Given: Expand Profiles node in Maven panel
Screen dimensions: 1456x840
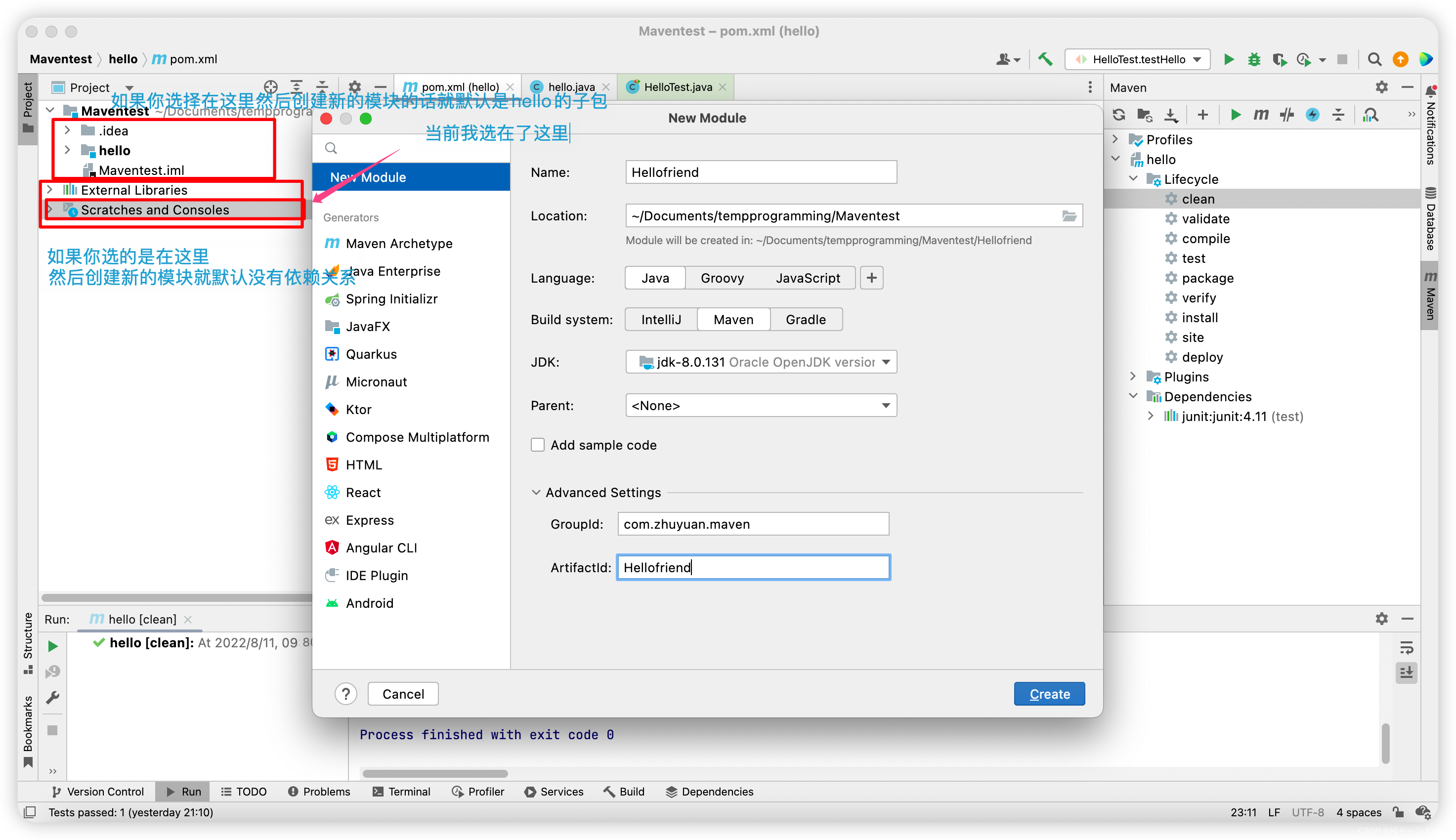Looking at the screenshot, I should 1115,140.
